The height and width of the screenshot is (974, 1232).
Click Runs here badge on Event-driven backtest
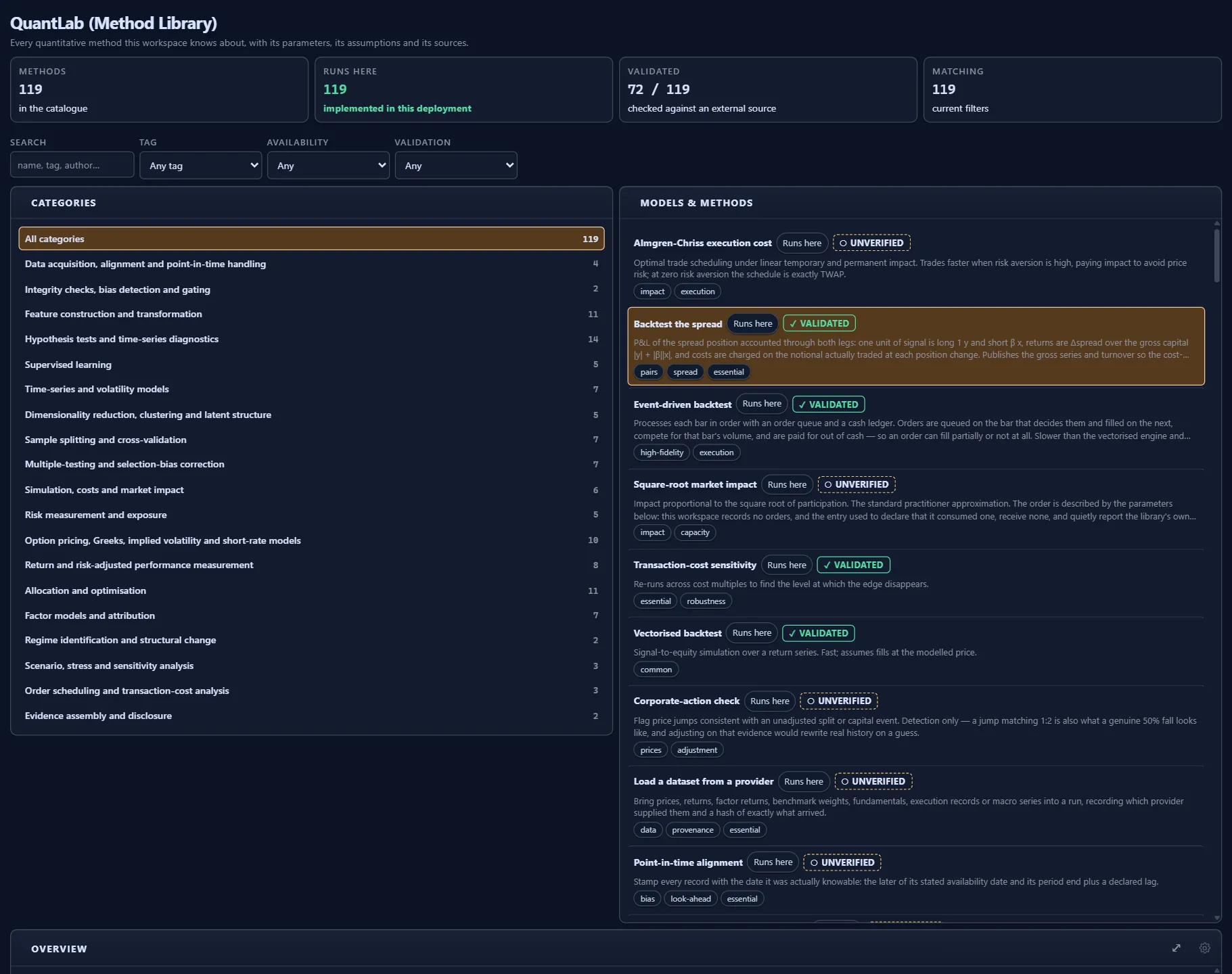coord(762,404)
